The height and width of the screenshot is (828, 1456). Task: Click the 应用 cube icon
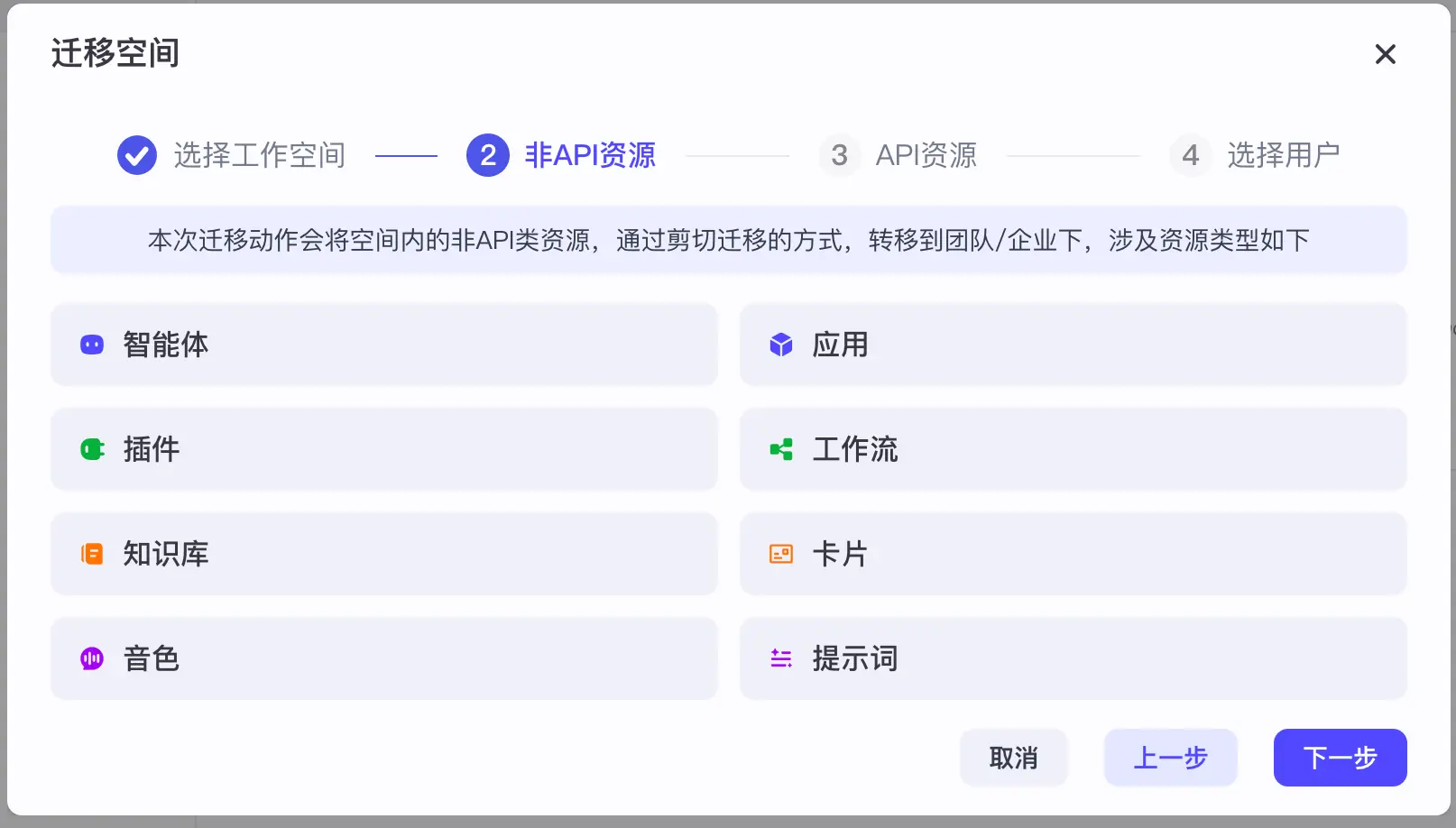(781, 345)
